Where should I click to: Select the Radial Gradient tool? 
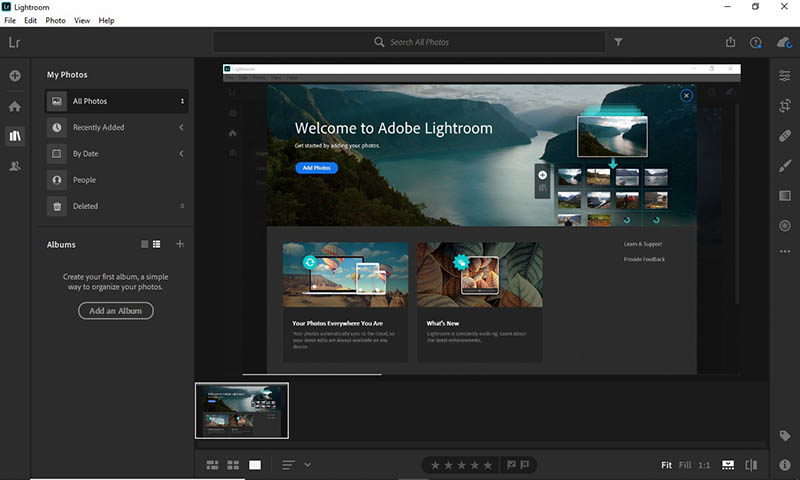pyautogui.click(x=785, y=225)
